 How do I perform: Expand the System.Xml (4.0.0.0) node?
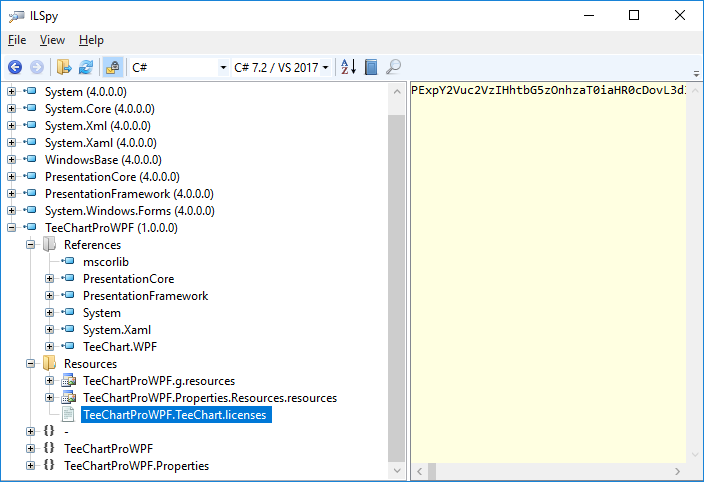12,126
